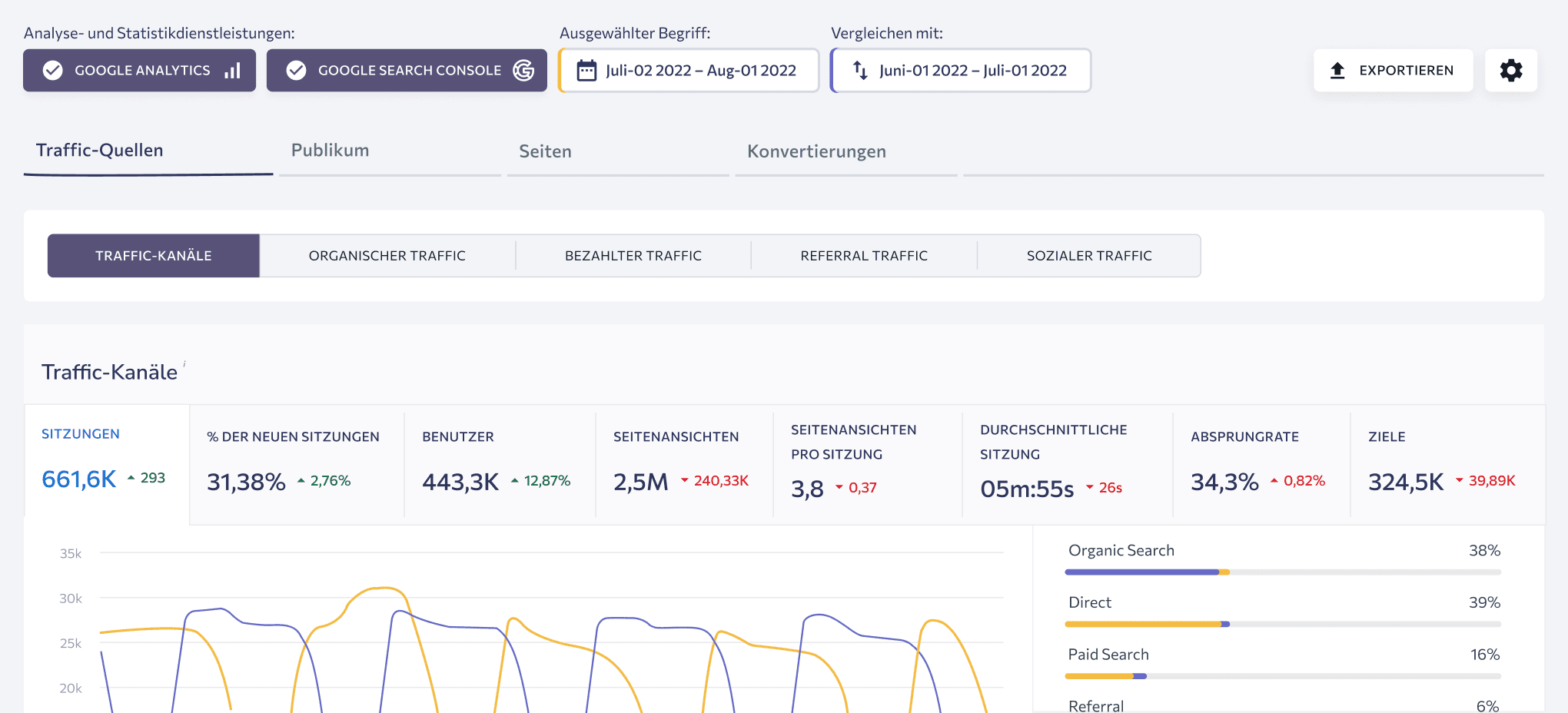This screenshot has height=713, width=1568.
Task: Click the 39% Direct value
Action: click(x=1484, y=603)
